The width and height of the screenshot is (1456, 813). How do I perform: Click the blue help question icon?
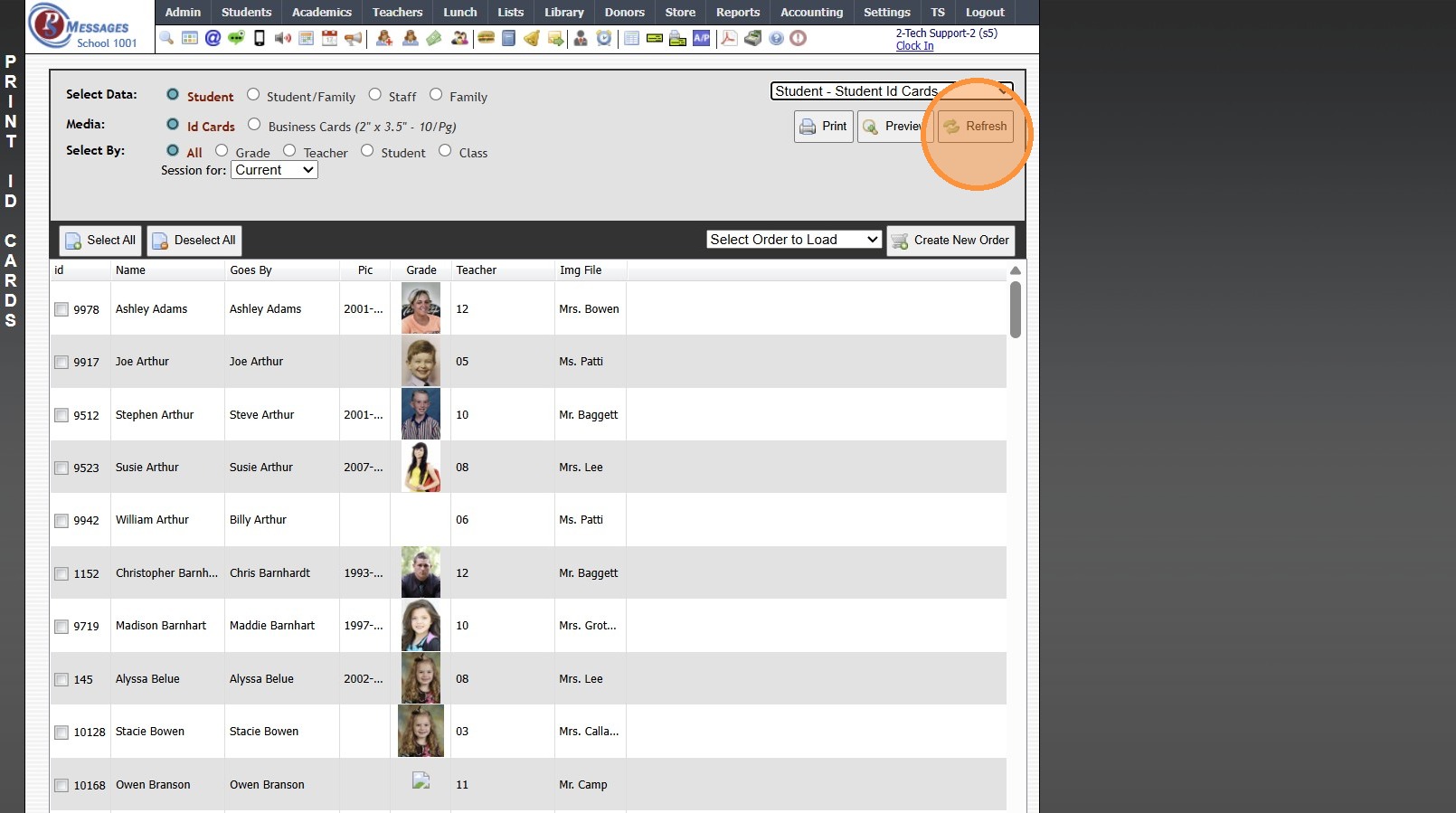(x=776, y=38)
